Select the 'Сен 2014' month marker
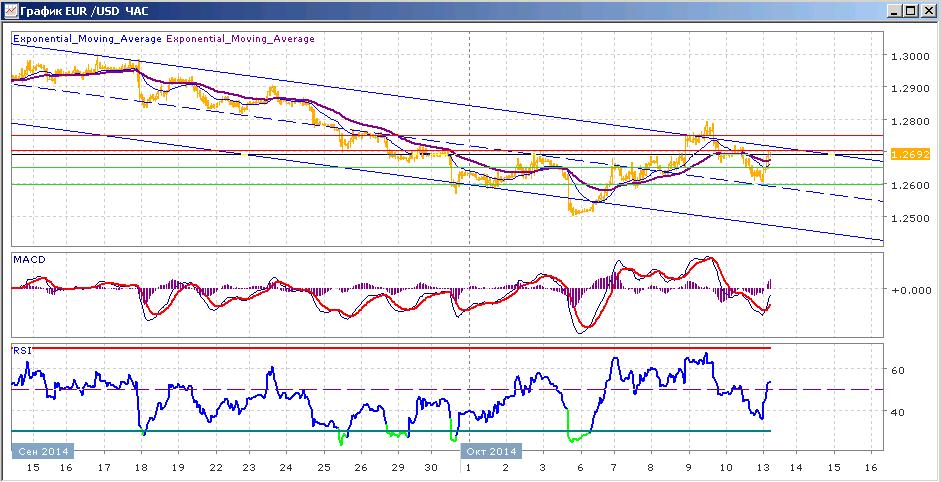The width and height of the screenshot is (941, 482). coord(42,451)
